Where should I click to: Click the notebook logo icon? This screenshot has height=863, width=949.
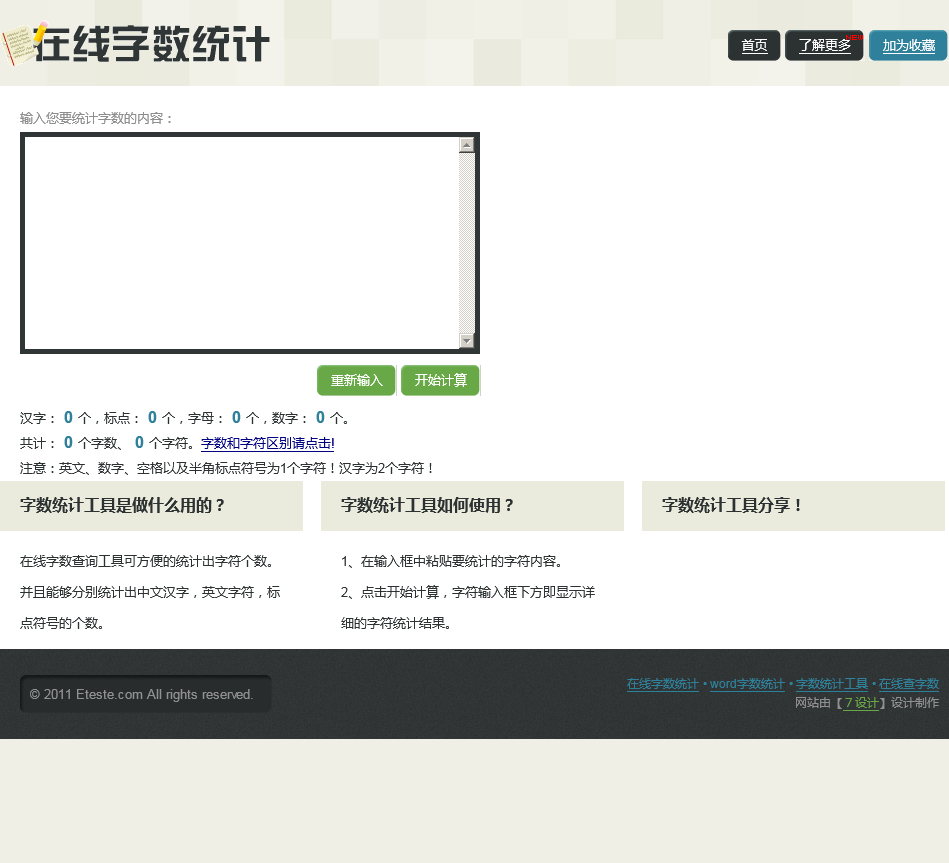coord(23,44)
